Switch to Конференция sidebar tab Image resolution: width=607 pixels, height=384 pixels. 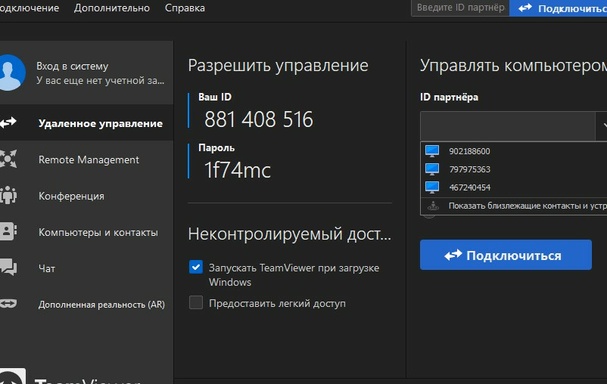(x=86, y=195)
